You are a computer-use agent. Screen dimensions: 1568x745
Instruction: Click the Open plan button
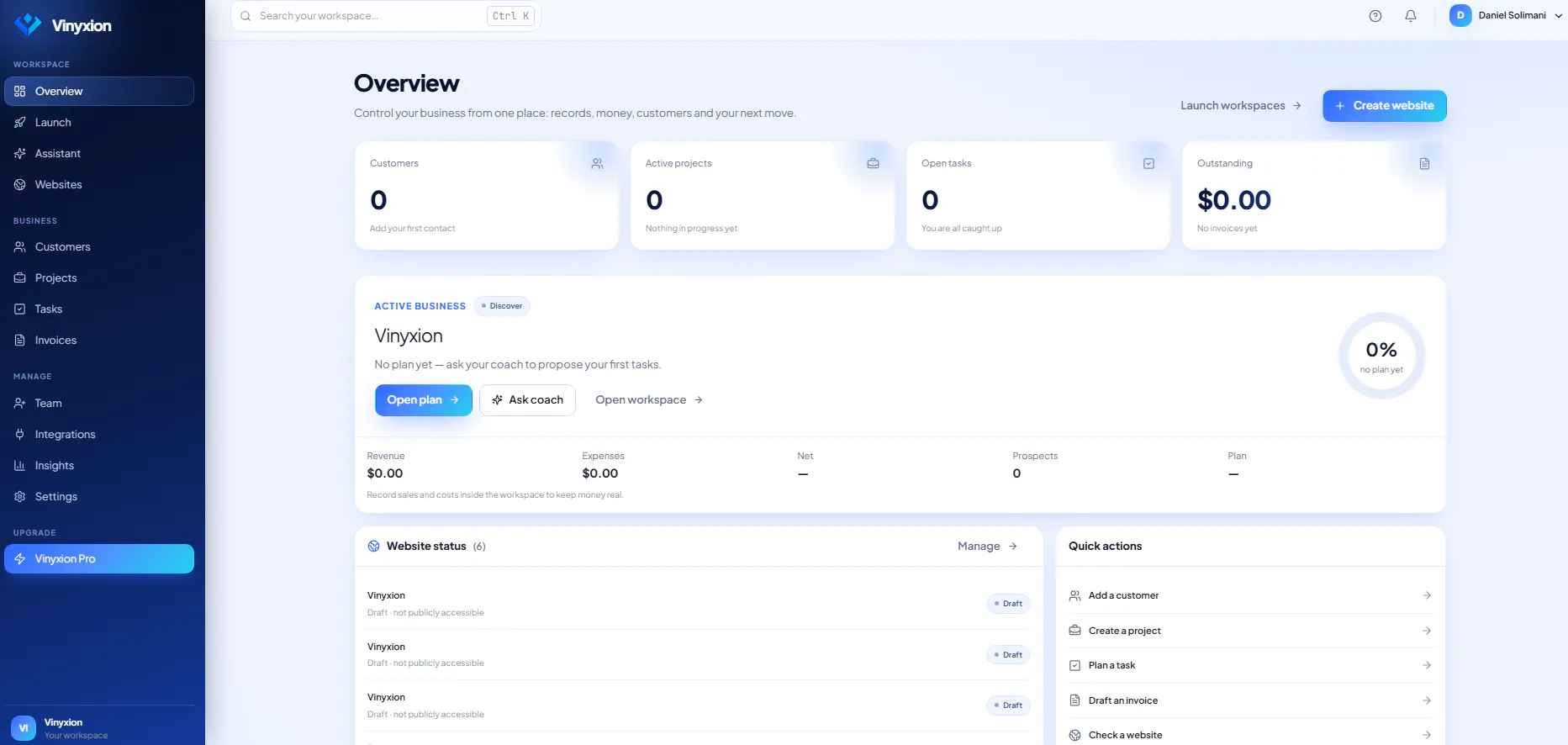pos(424,400)
